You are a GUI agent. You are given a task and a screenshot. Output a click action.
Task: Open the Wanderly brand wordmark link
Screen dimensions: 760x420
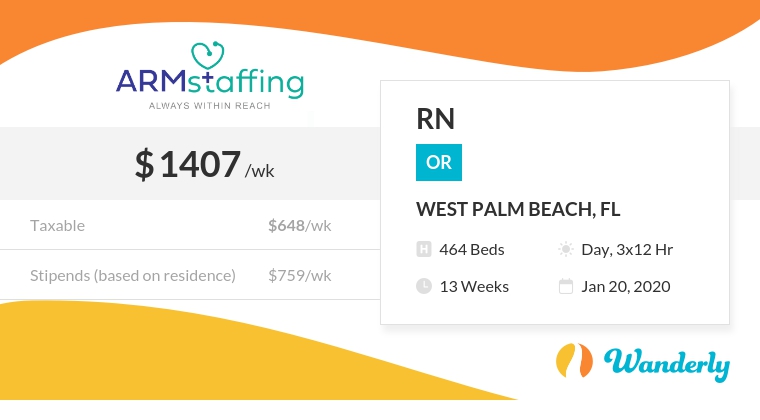[x=667, y=364]
